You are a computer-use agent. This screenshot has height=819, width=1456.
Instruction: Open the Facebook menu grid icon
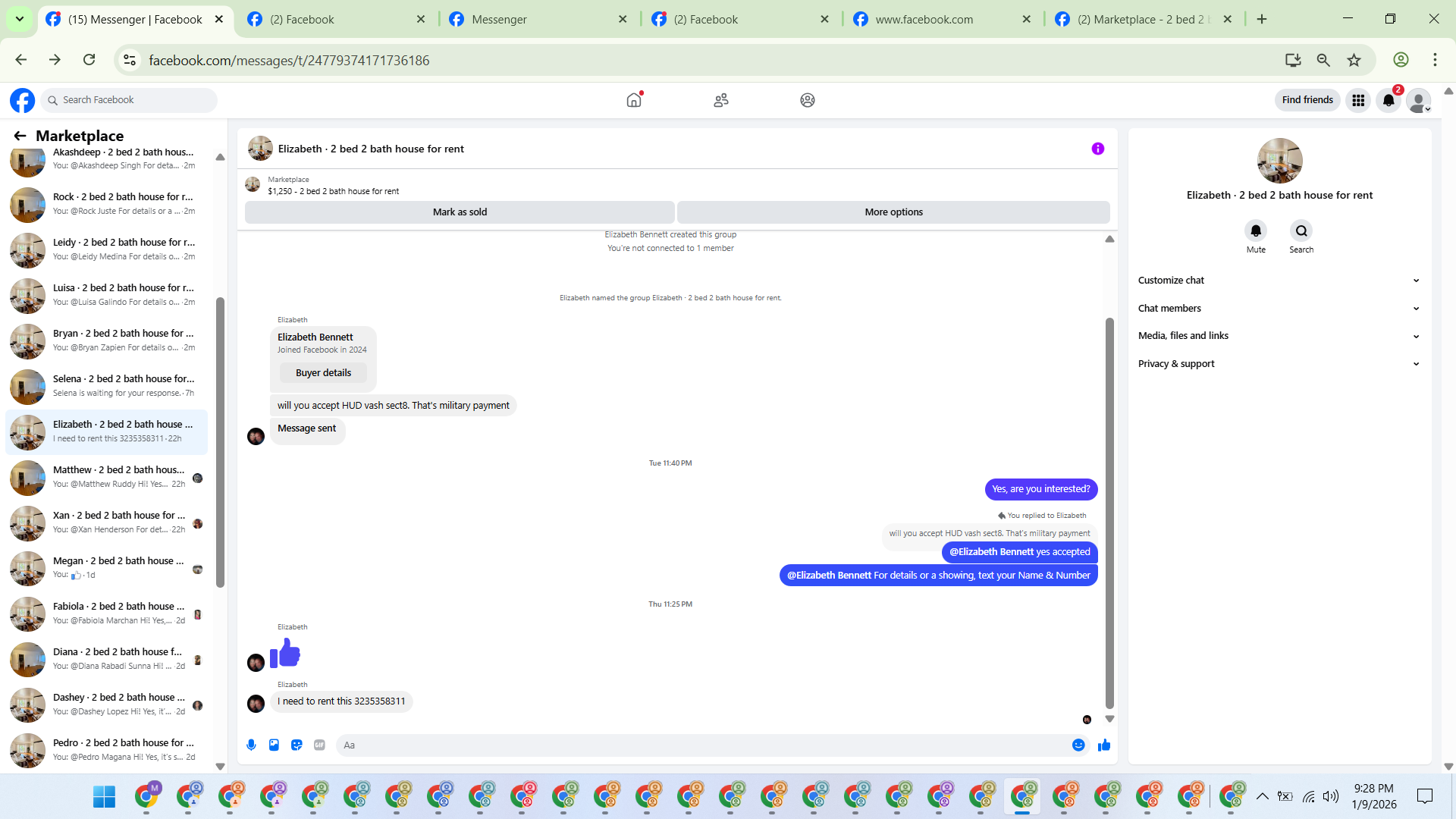[1357, 100]
